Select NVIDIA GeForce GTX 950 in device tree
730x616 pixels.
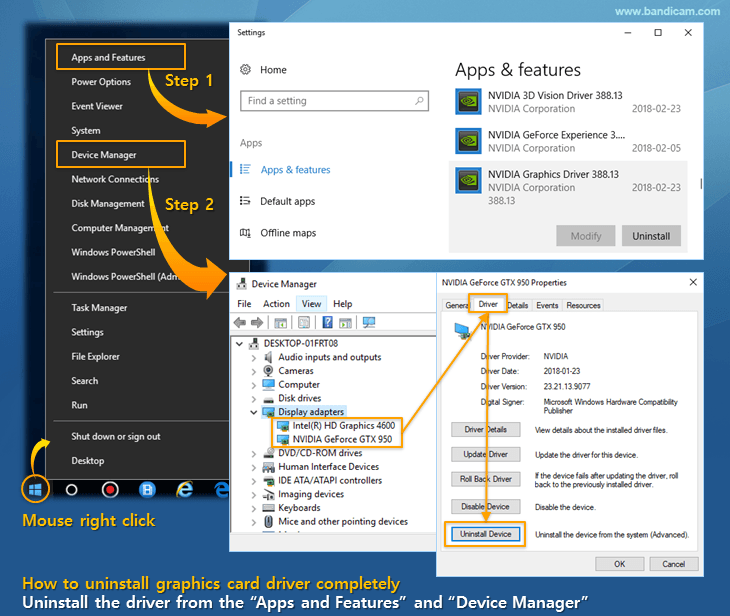342,439
